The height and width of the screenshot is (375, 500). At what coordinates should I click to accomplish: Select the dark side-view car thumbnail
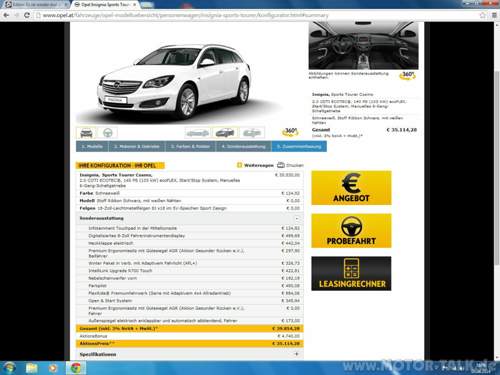(225, 133)
